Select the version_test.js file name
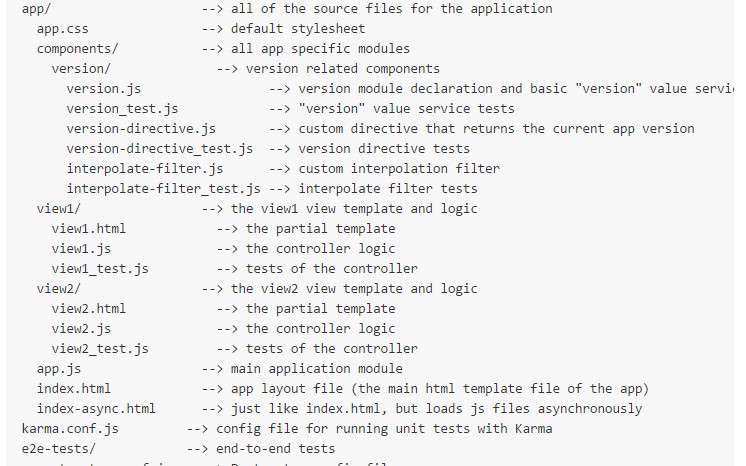Image resolution: width=746 pixels, height=466 pixels. 122,109
